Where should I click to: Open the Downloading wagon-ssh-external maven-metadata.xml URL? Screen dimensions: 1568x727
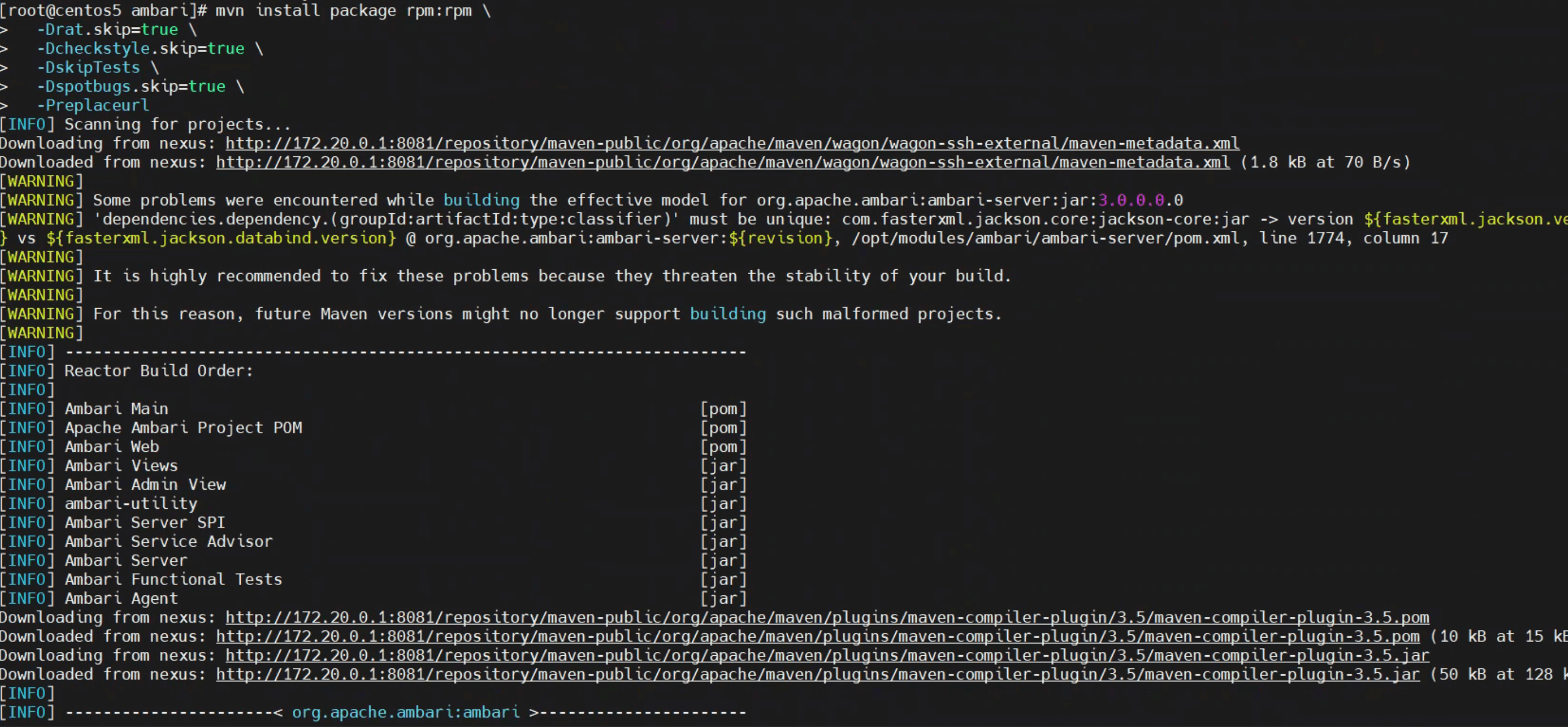click(732, 143)
